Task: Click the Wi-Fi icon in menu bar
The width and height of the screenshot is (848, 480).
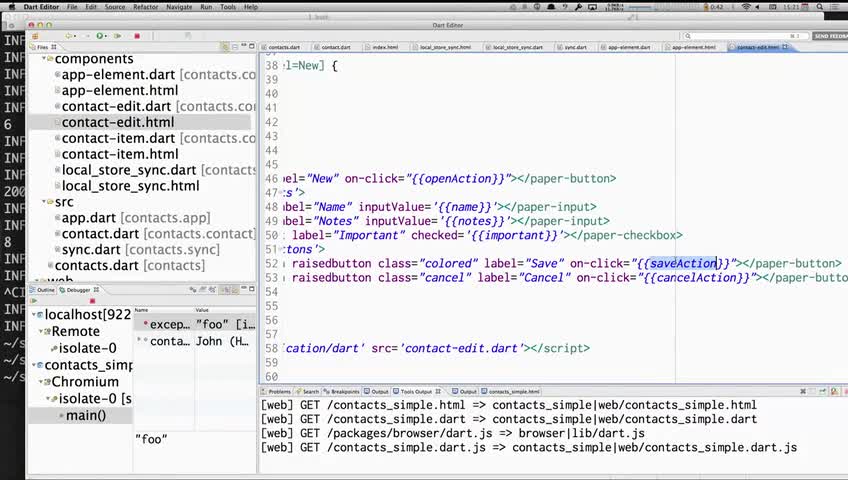Action: point(746,7)
